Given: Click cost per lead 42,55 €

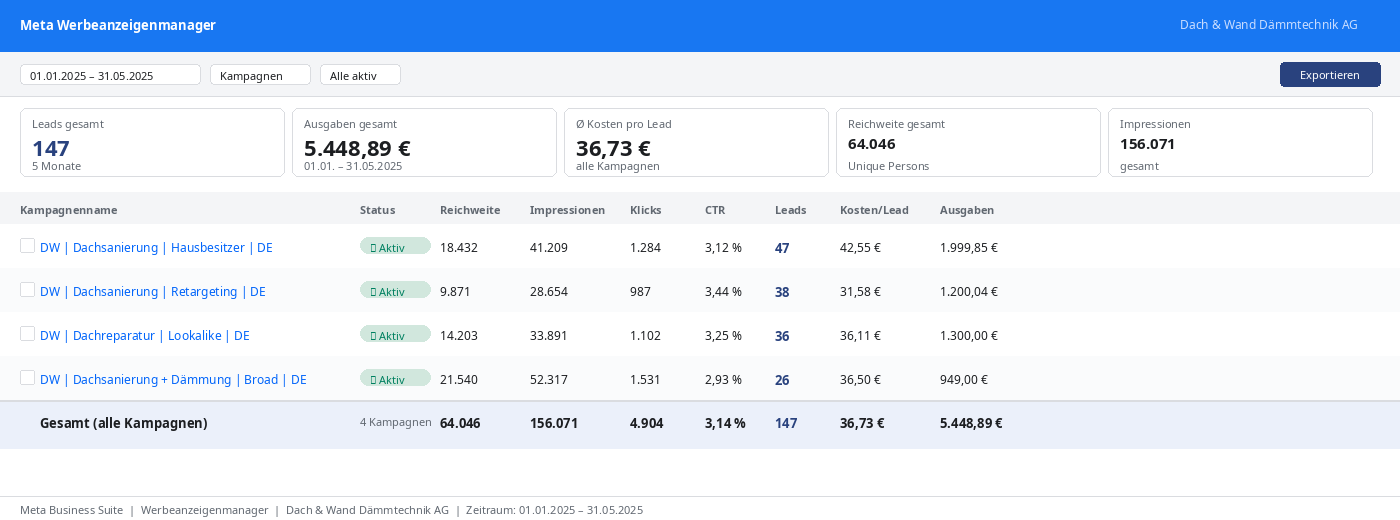Looking at the screenshot, I should (x=860, y=248).
